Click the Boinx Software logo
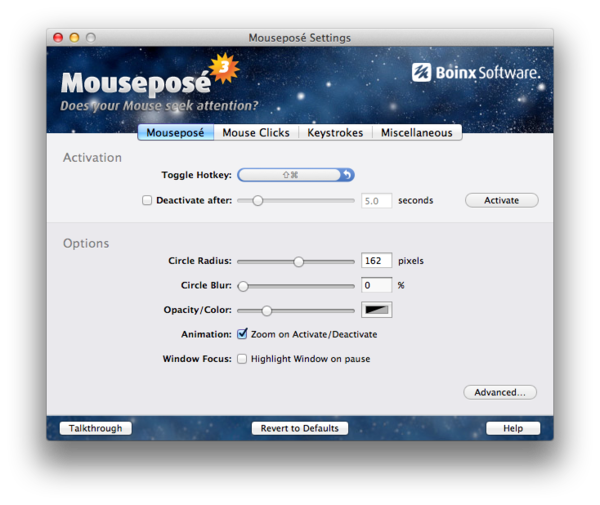The image size is (600, 505). point(476,73)
